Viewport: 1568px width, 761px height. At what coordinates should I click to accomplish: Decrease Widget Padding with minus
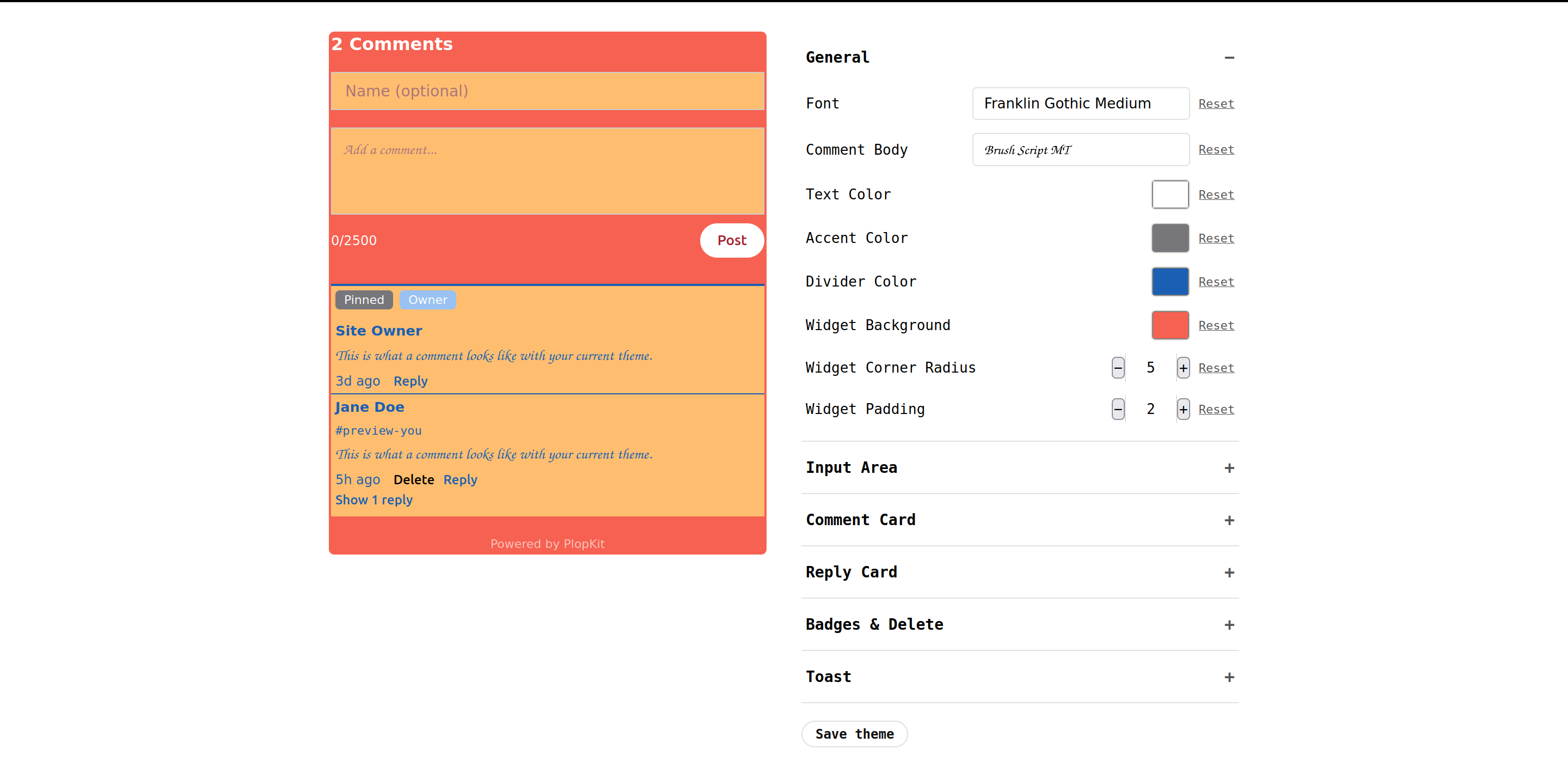1118,409
